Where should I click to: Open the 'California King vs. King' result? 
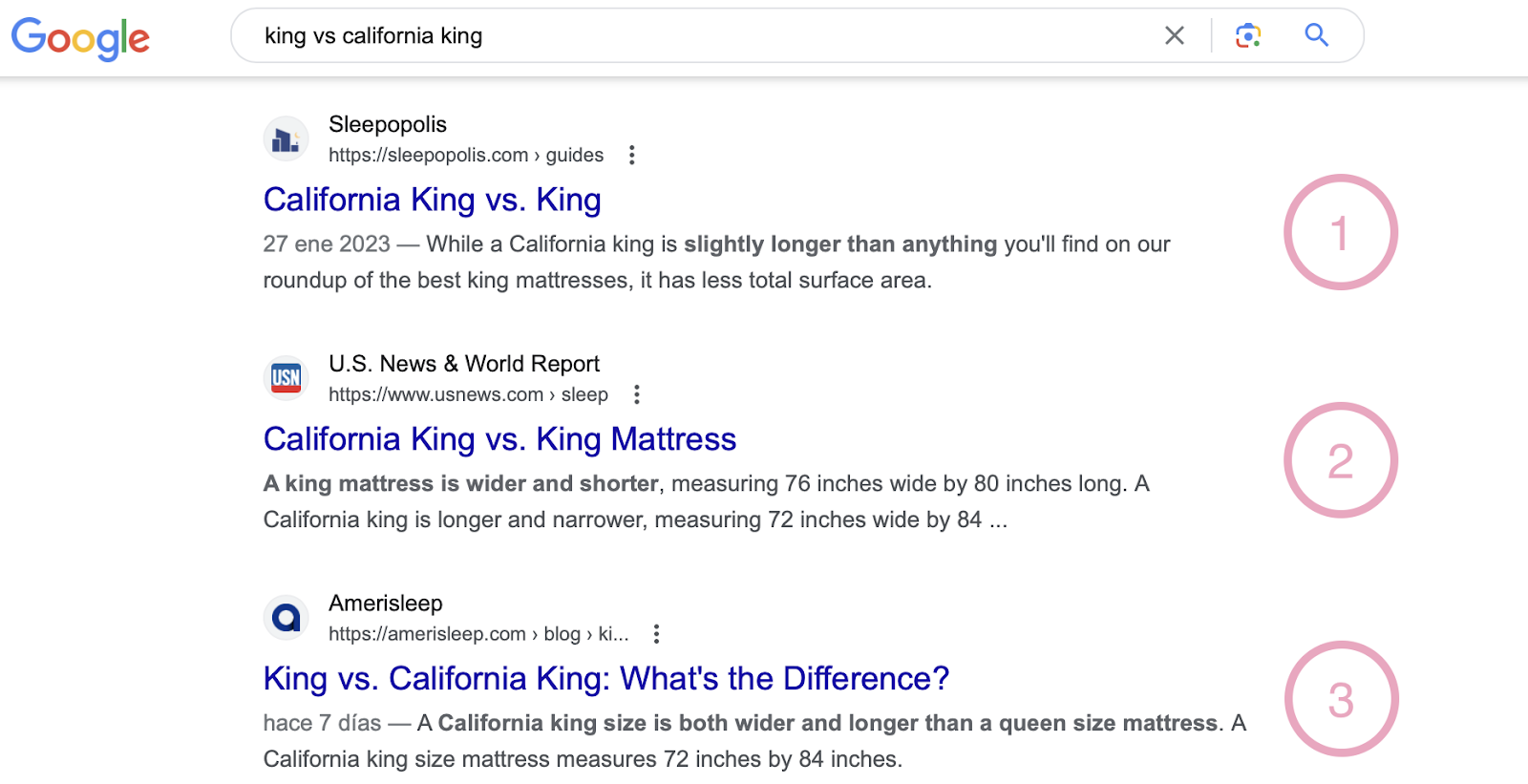point(432,200)
